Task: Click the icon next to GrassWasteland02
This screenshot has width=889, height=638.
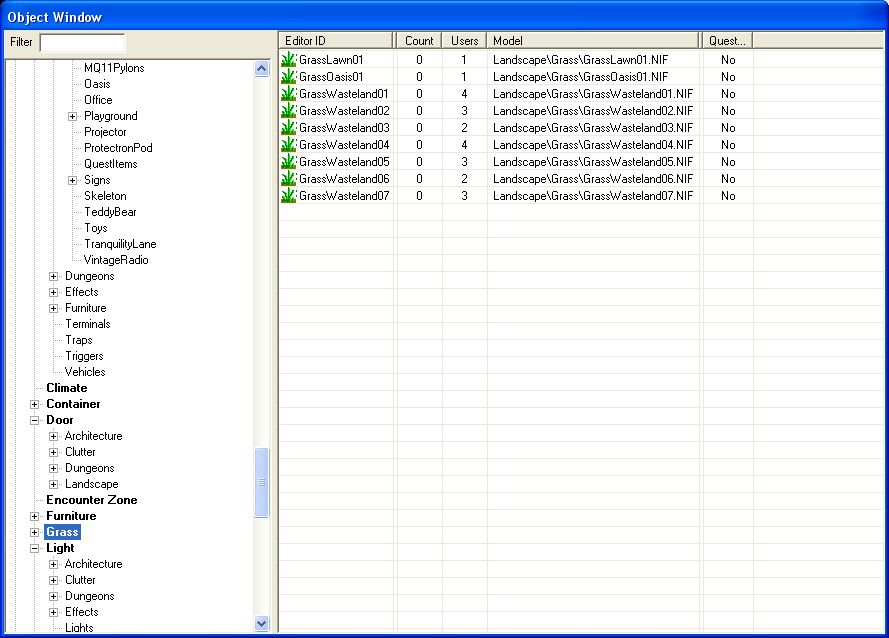Action: (x=289, y=111)
